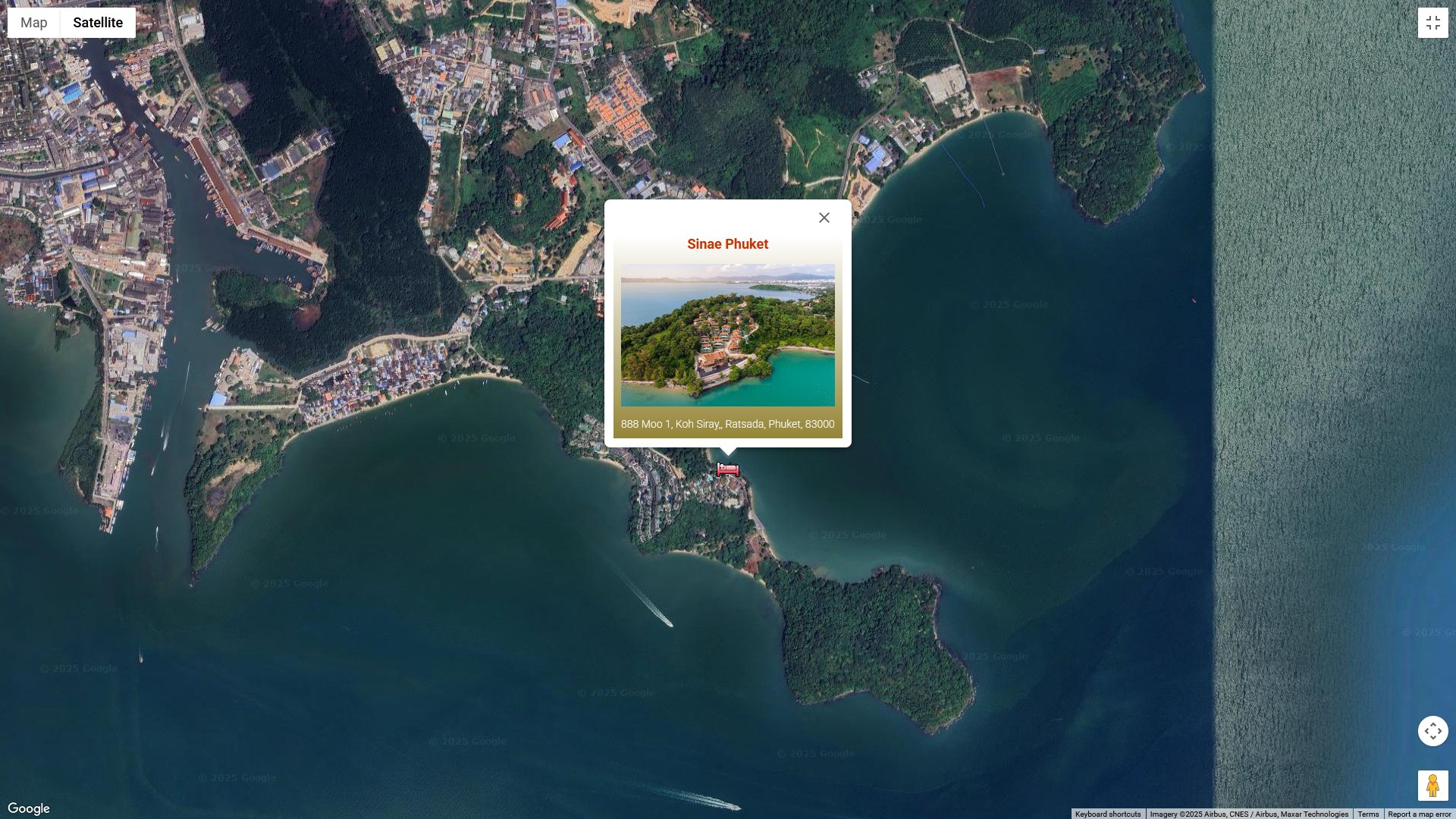Image resolution: width=1456 pixels, height=819 pixels.
Task: Click Report a map error
Action: coord(1419,814)
